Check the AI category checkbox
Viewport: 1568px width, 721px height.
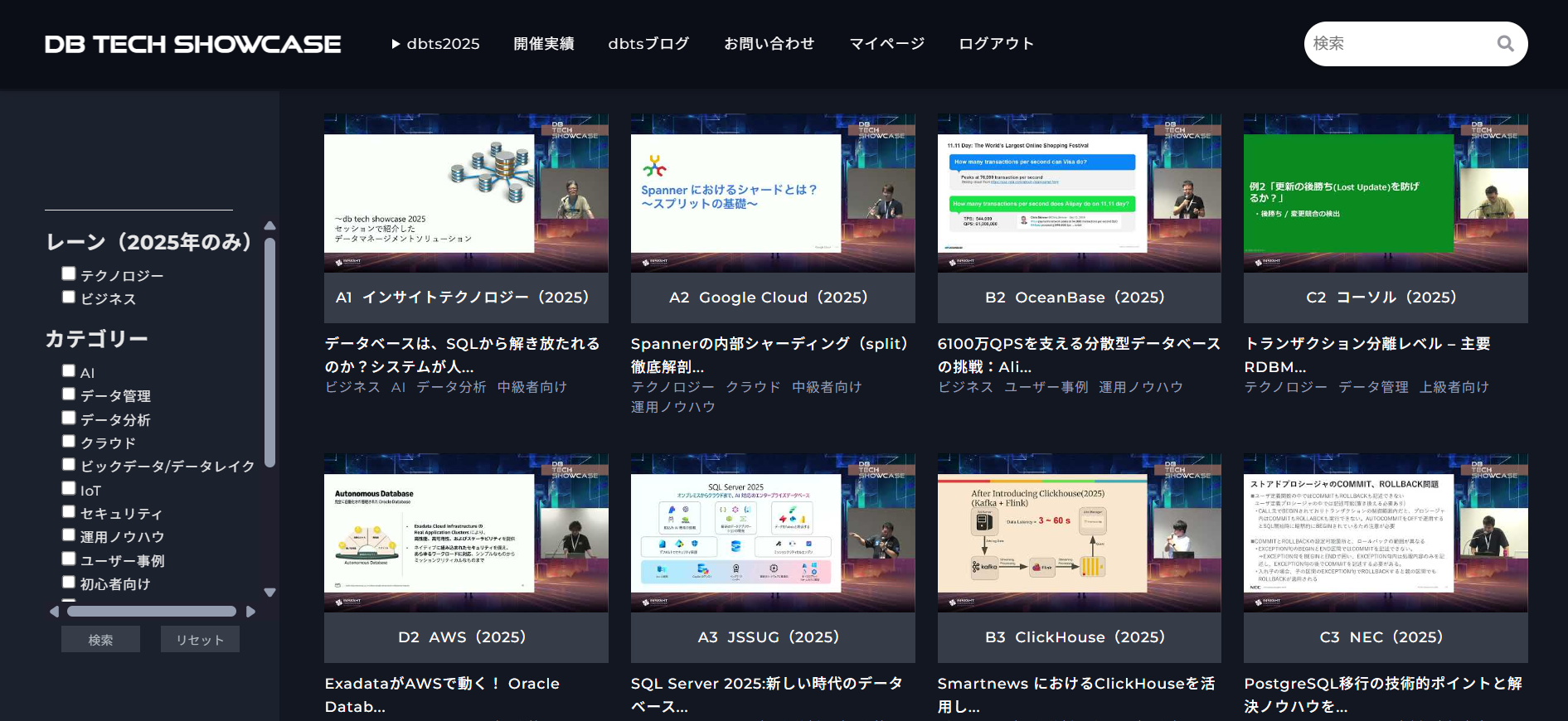tap(69, 370)
